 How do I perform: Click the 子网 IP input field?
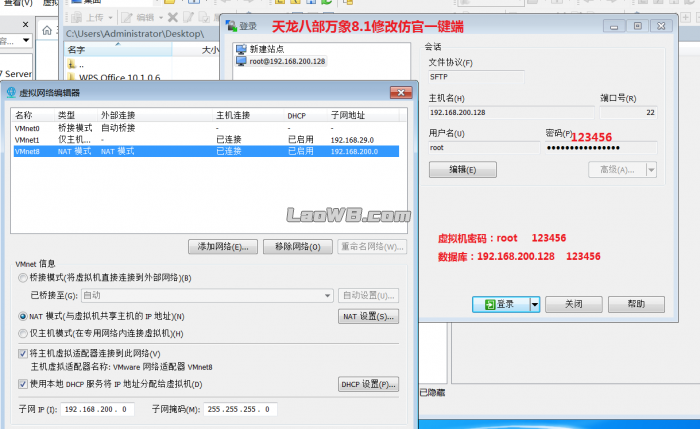point(97,409)
